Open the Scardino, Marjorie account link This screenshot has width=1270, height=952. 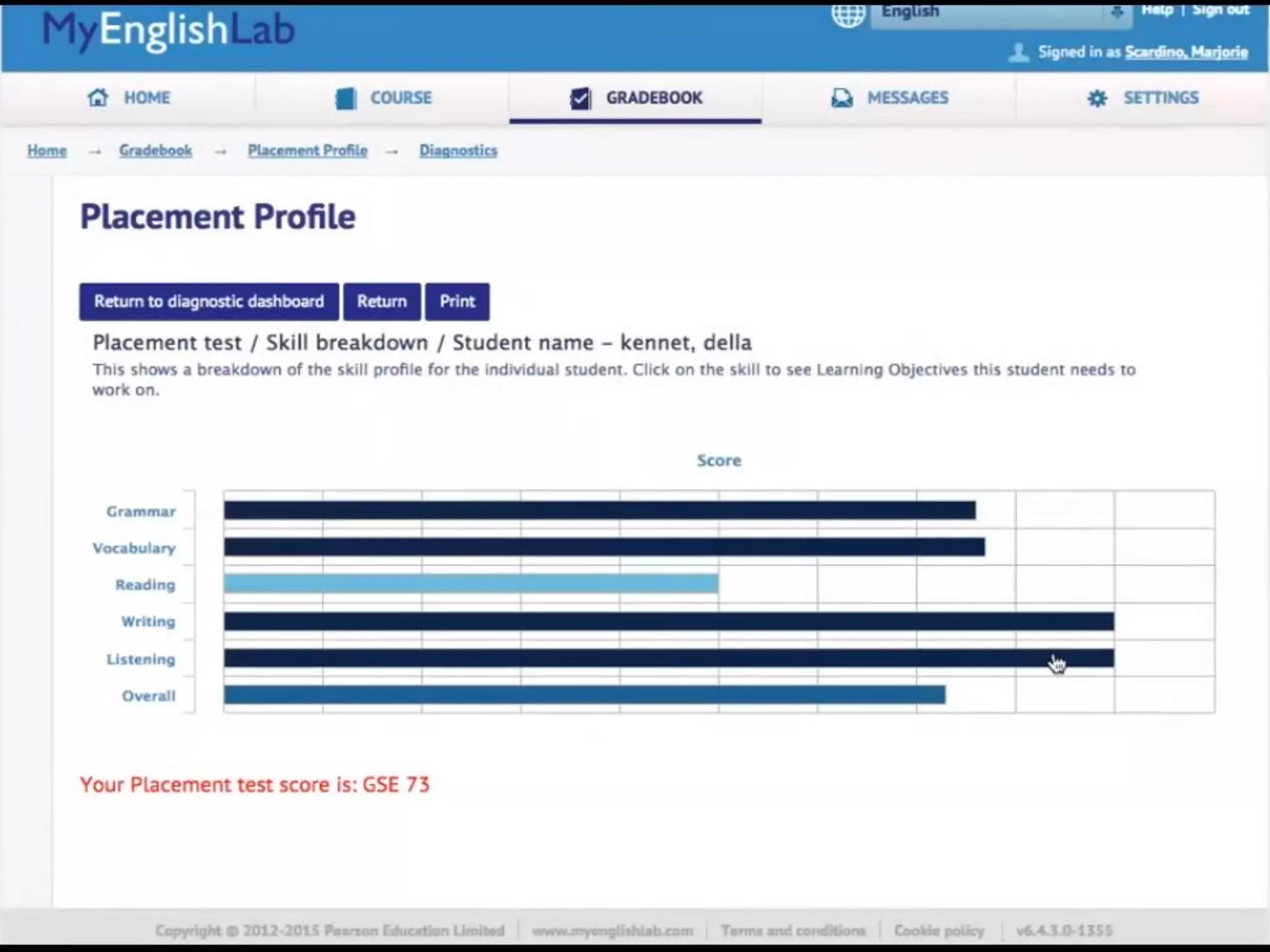pos(1186,52)
